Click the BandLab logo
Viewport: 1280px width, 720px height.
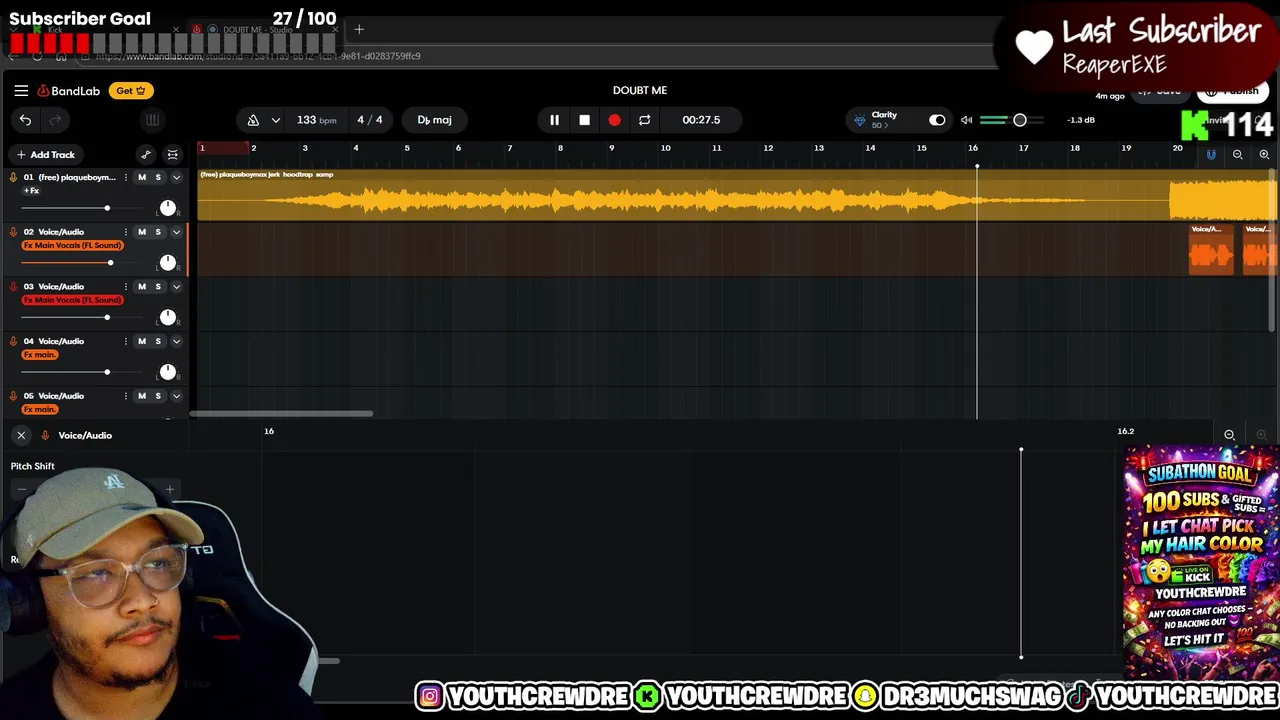pos(69,91)
